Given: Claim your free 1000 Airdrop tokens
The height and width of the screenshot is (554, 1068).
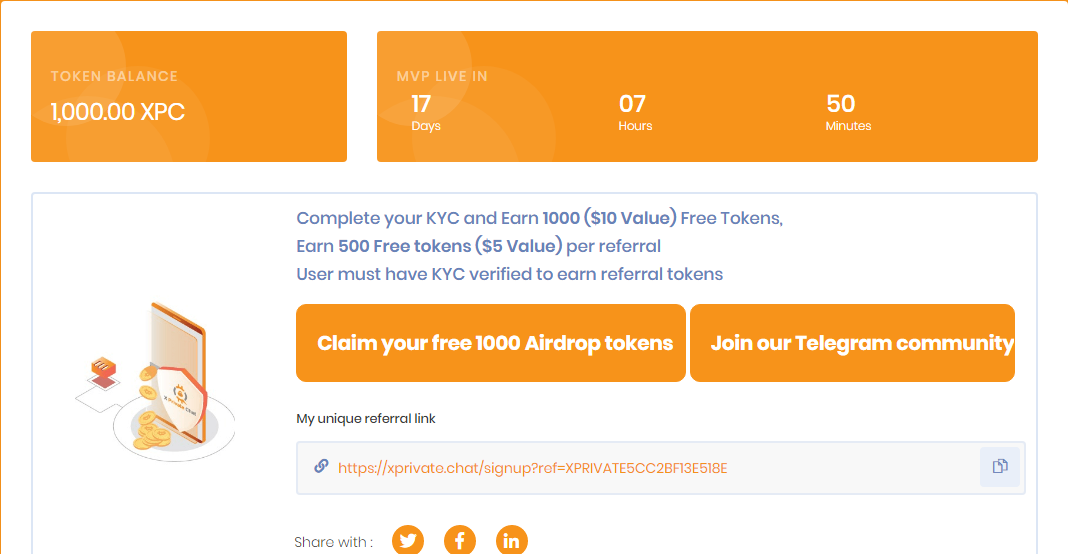Looking at the screenshot, I should pyautogui.click(x=491, y=343).
